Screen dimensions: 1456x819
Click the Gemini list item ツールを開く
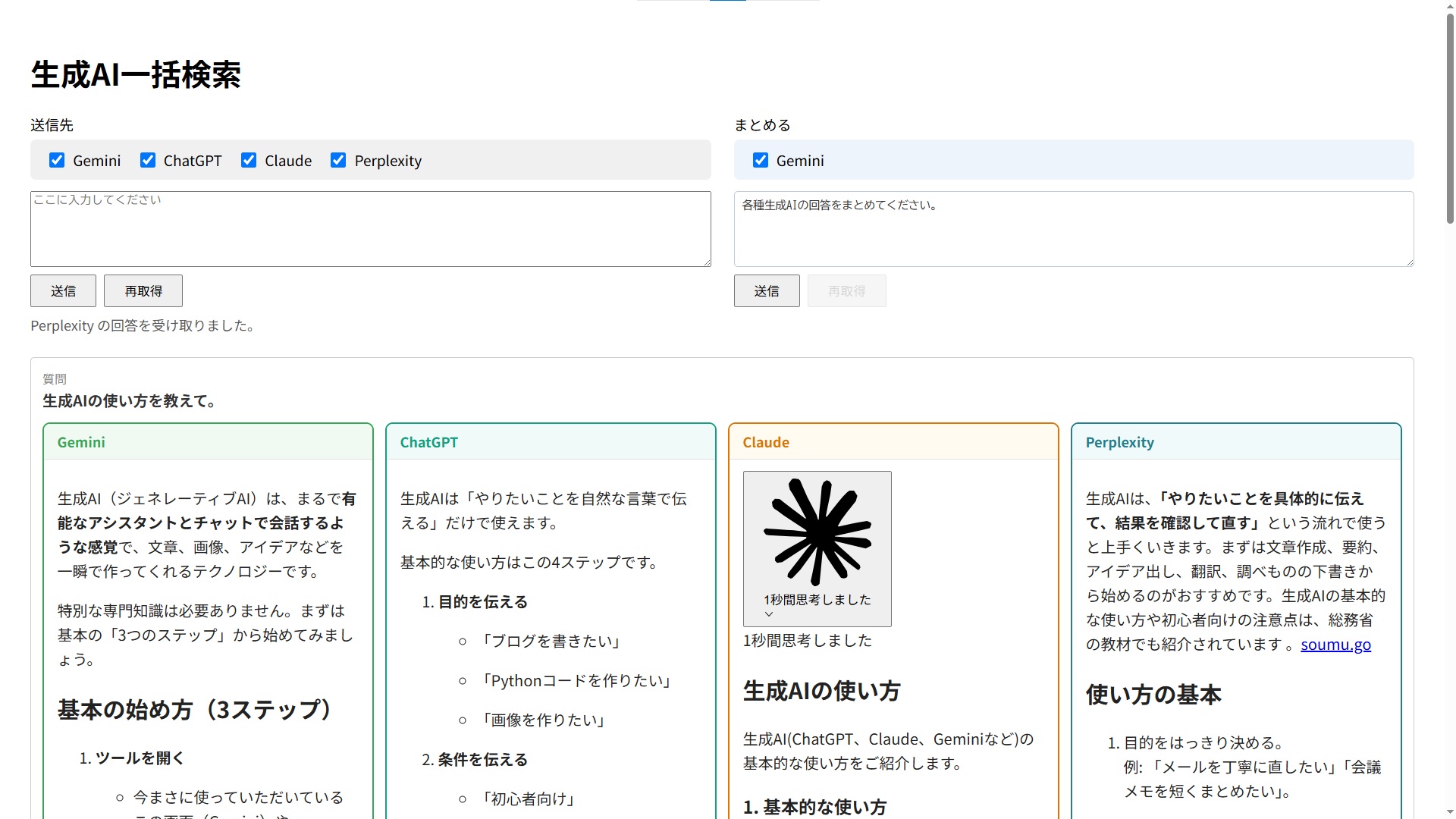click(140, 758)
